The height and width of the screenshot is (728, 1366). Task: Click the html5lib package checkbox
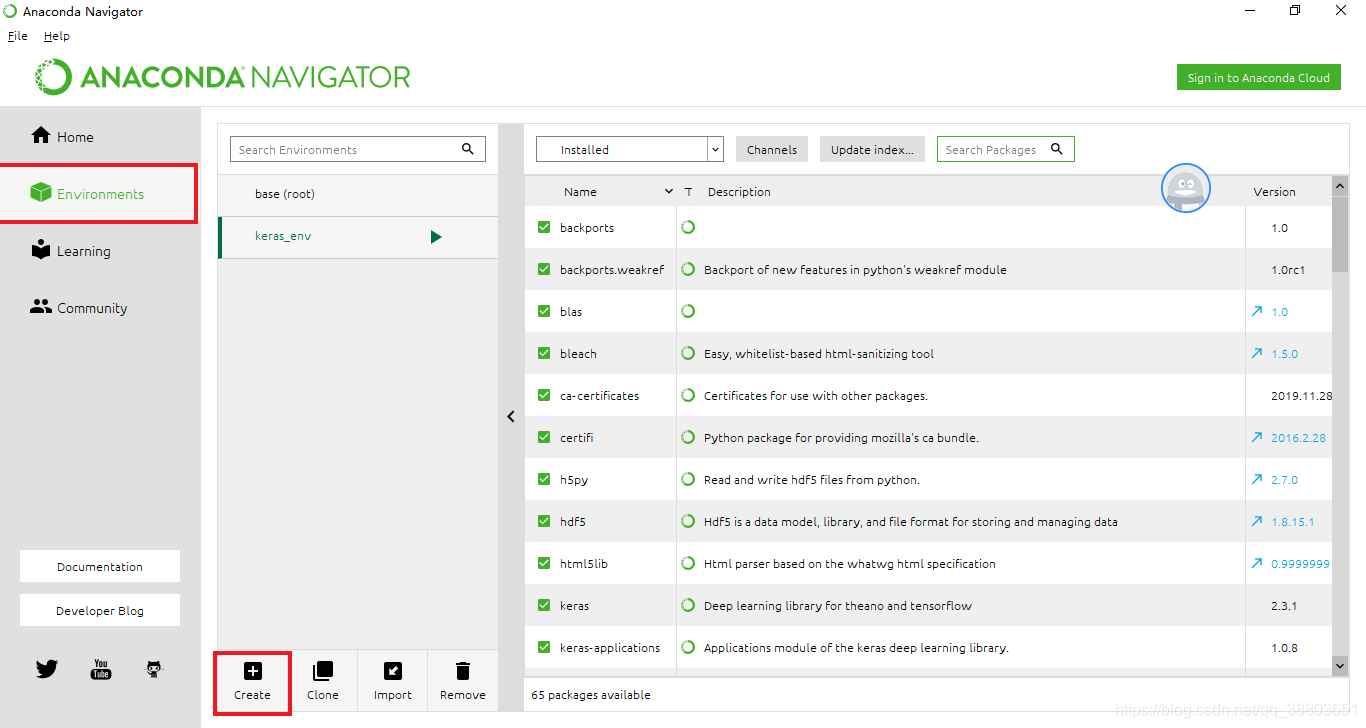pyautogui.click(x=544, y=563)
